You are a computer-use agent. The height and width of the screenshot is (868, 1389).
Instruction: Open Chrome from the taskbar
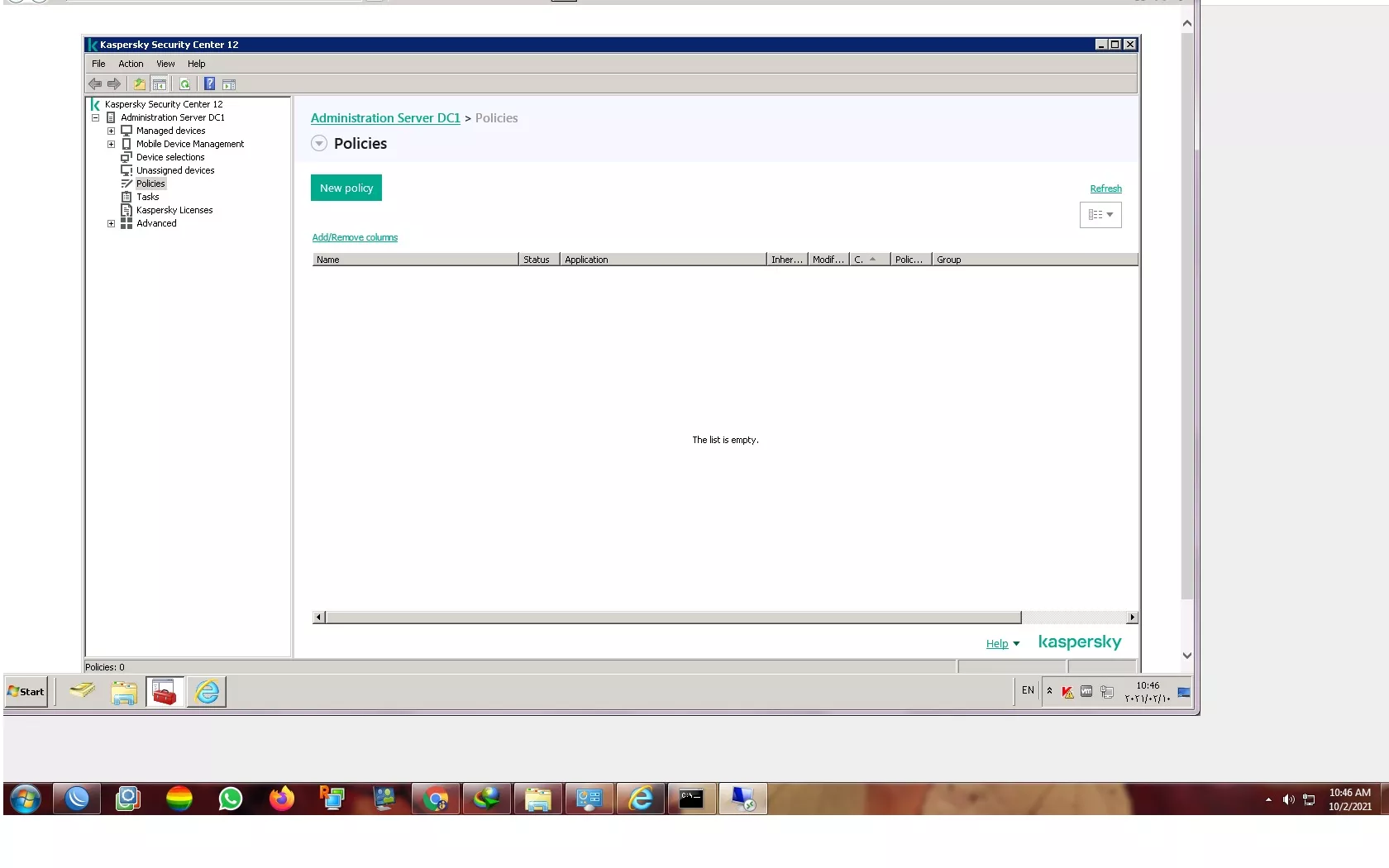pos(436,799)
